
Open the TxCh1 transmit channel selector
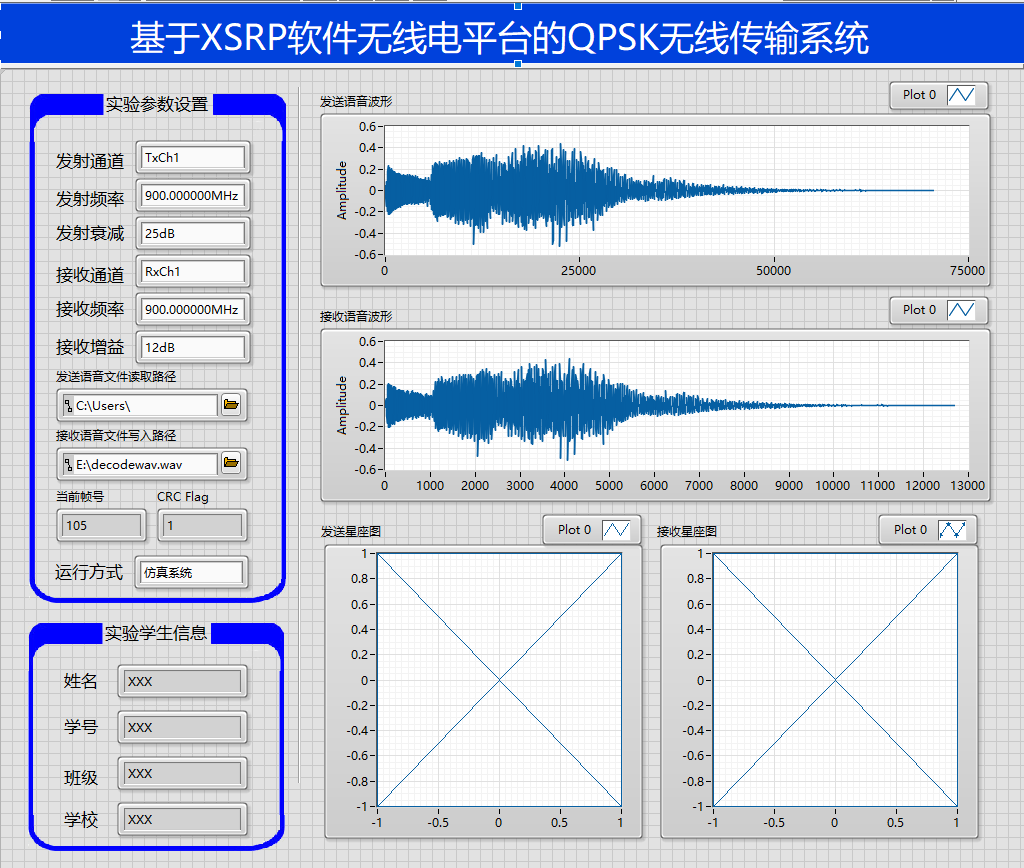click(193, 158)
